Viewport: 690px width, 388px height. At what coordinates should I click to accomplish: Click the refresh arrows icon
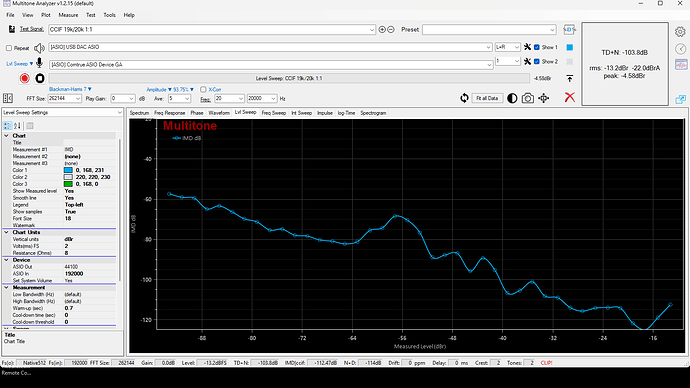pyautogui.click(x=464, y=98)
